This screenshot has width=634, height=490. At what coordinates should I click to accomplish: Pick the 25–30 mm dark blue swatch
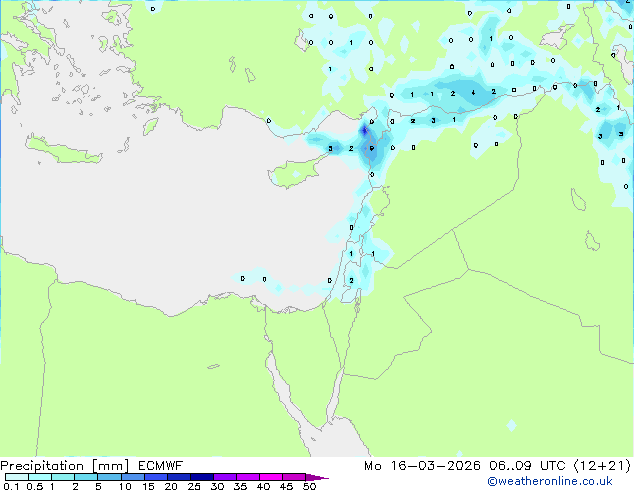[202, 477]
